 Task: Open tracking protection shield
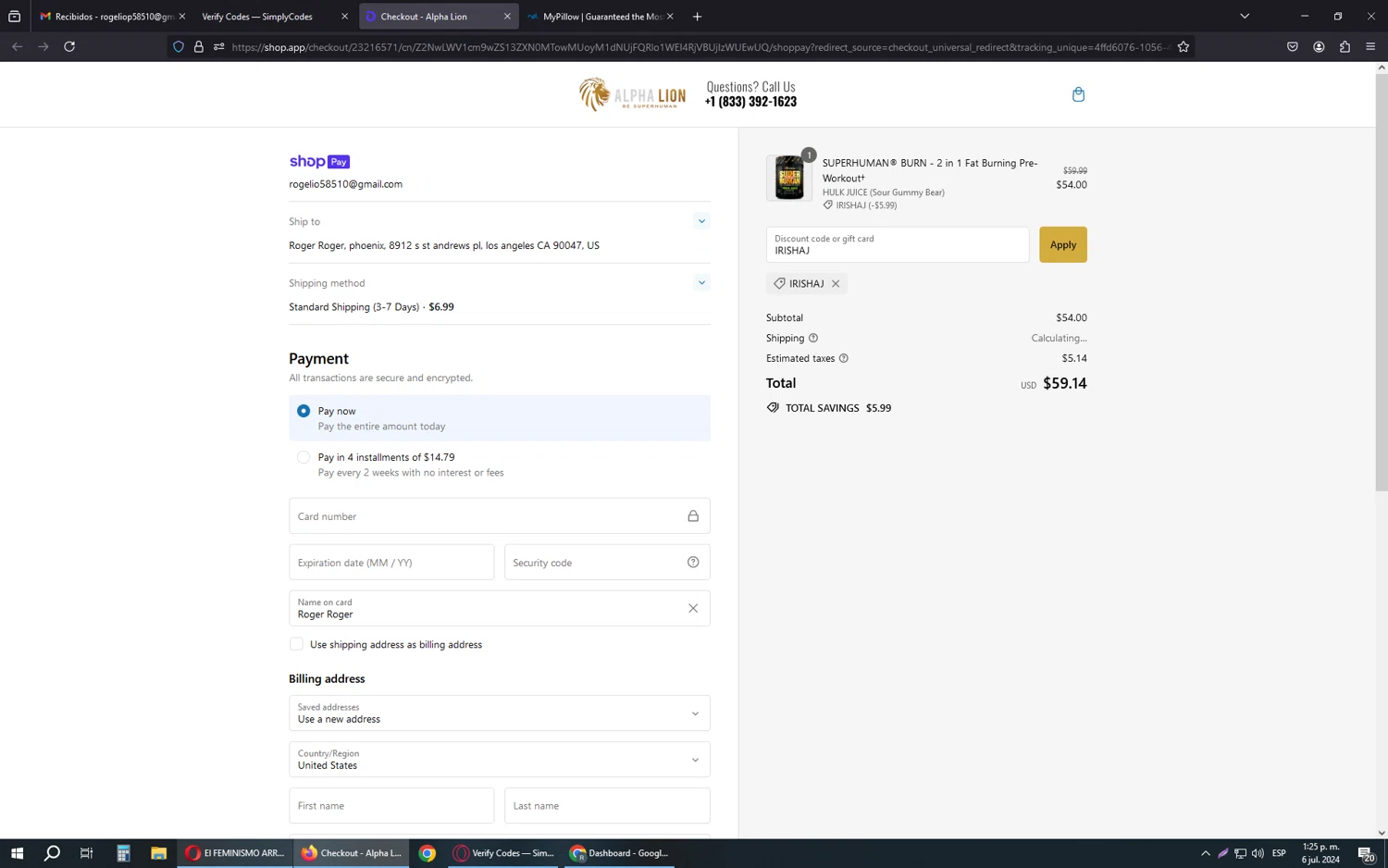point(179,46)
